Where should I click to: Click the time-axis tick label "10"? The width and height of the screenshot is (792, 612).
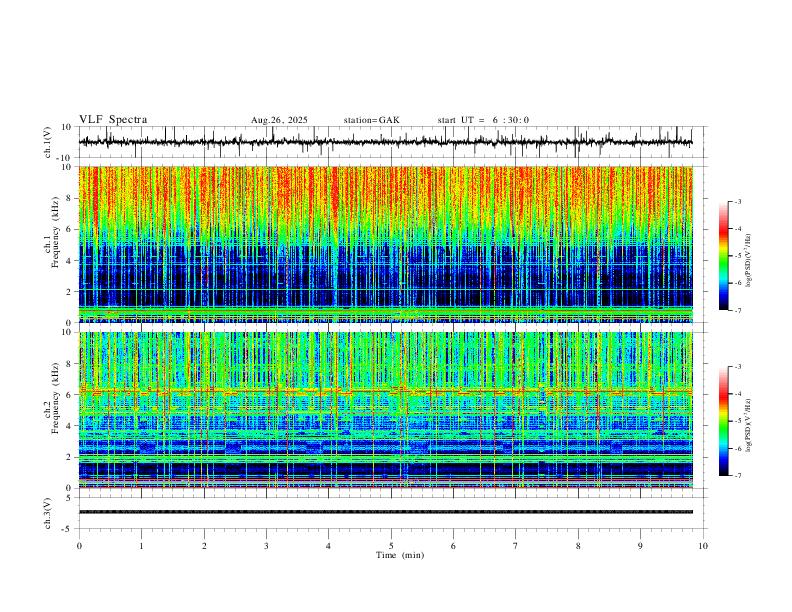click(703, 546)
